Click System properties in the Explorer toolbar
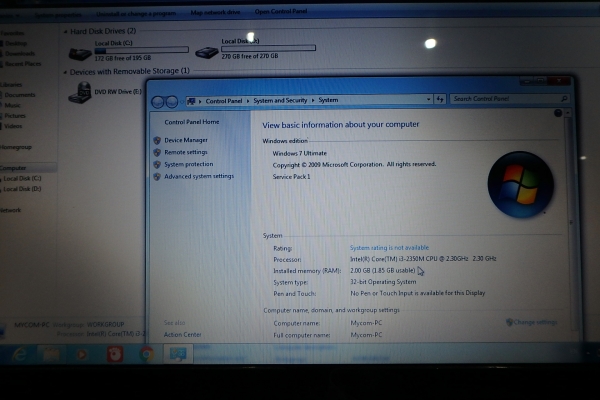This screenshot has width=600, height=400. tap(58, 15)
